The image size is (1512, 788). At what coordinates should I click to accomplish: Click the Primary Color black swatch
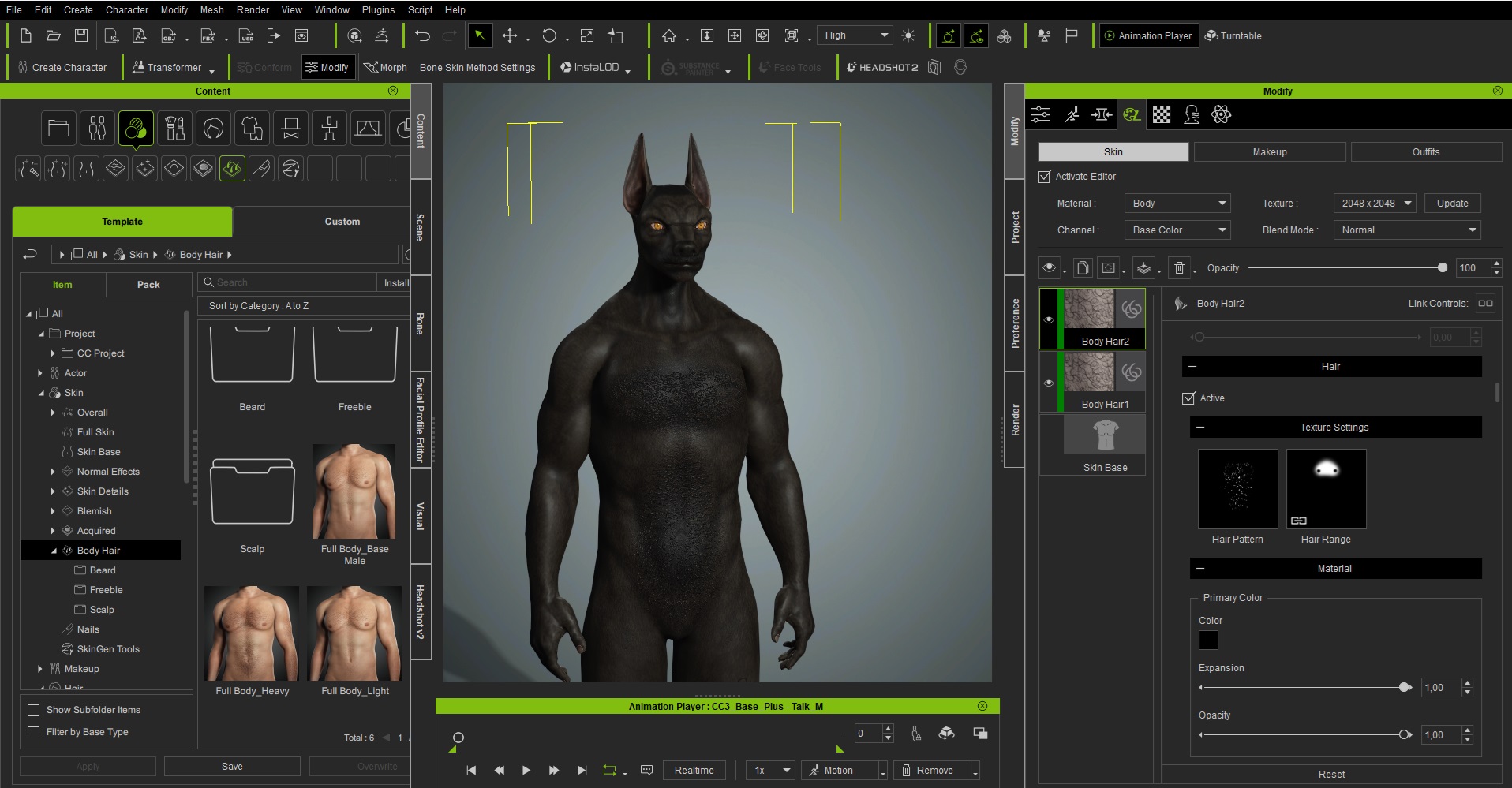(1208, 640)
